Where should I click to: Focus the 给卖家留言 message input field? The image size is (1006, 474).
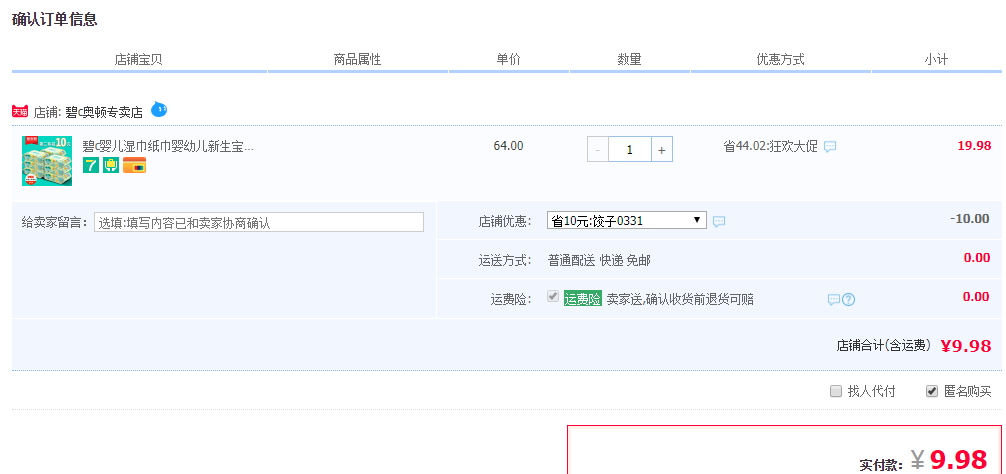tap(258, 222)
